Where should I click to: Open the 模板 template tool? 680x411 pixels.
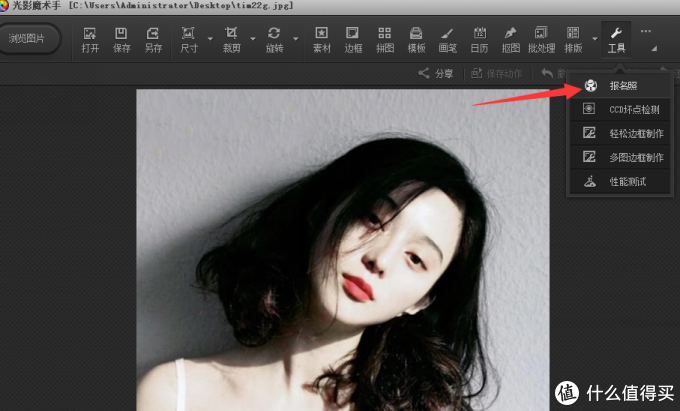(416, 40)
